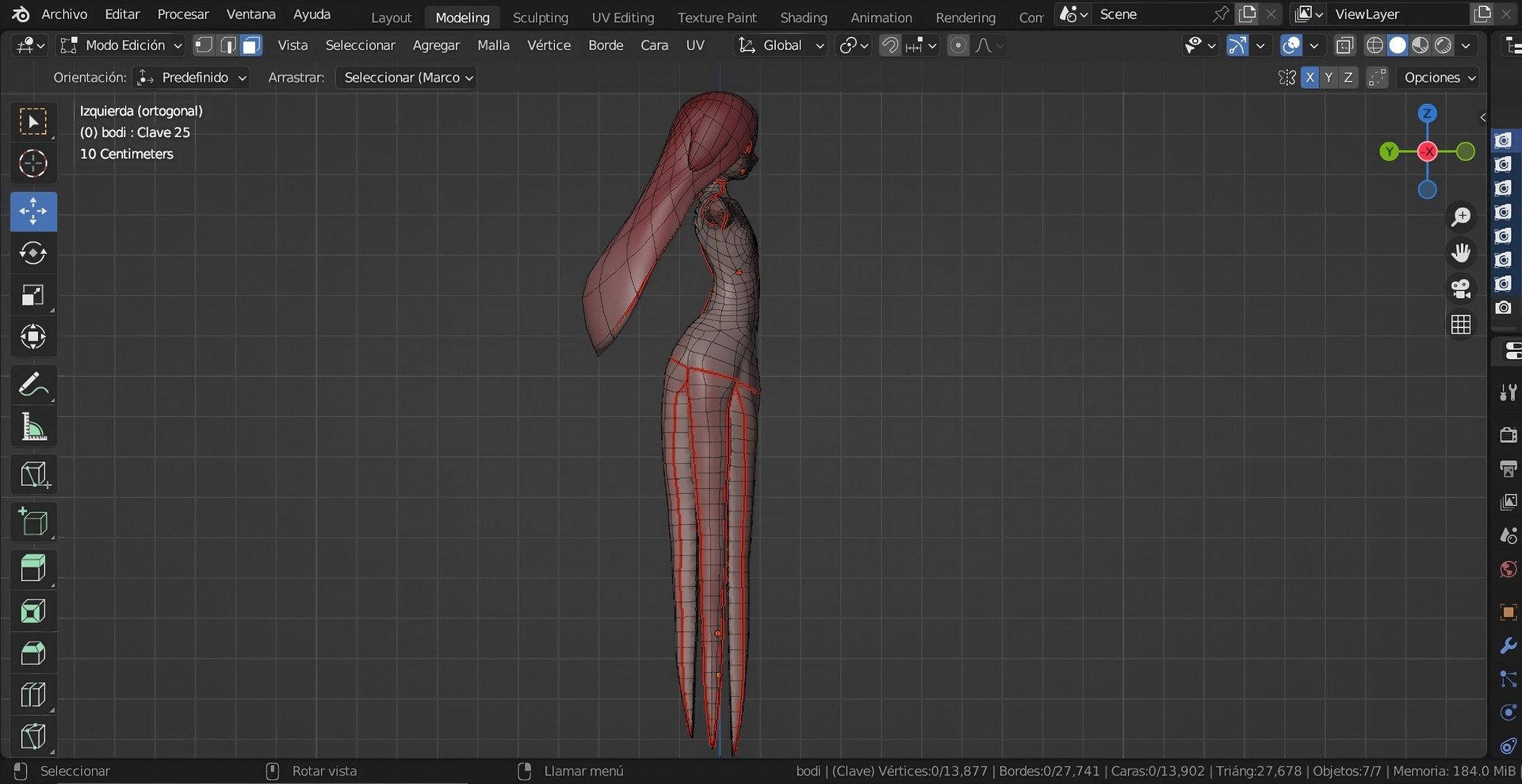Image resolution: width=1522 pixels, height=784 pixels.
Task: Select the Add Cube tool
Action: [x=33, y=522]
